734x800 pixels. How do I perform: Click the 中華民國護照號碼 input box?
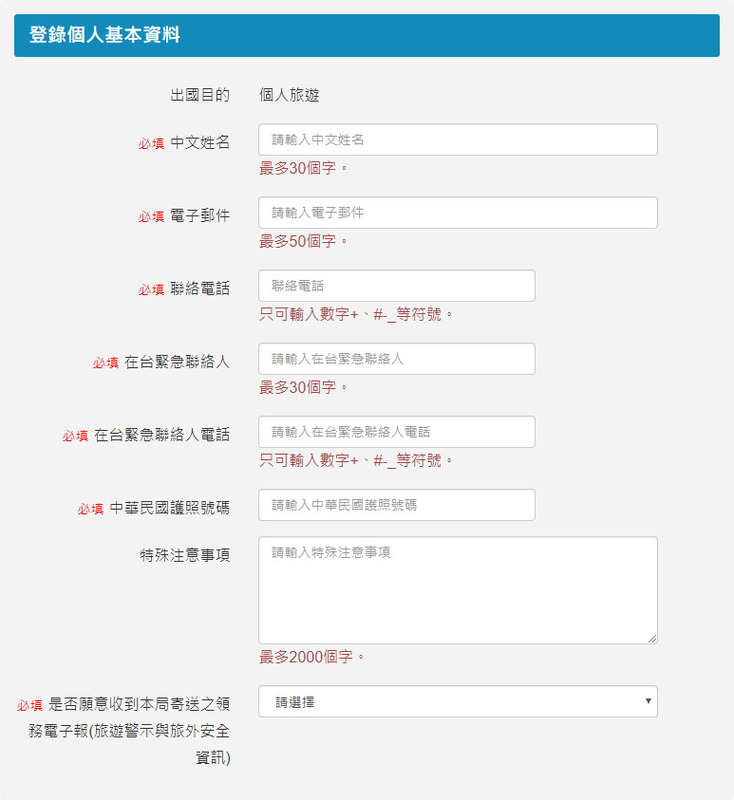point(396,505)
